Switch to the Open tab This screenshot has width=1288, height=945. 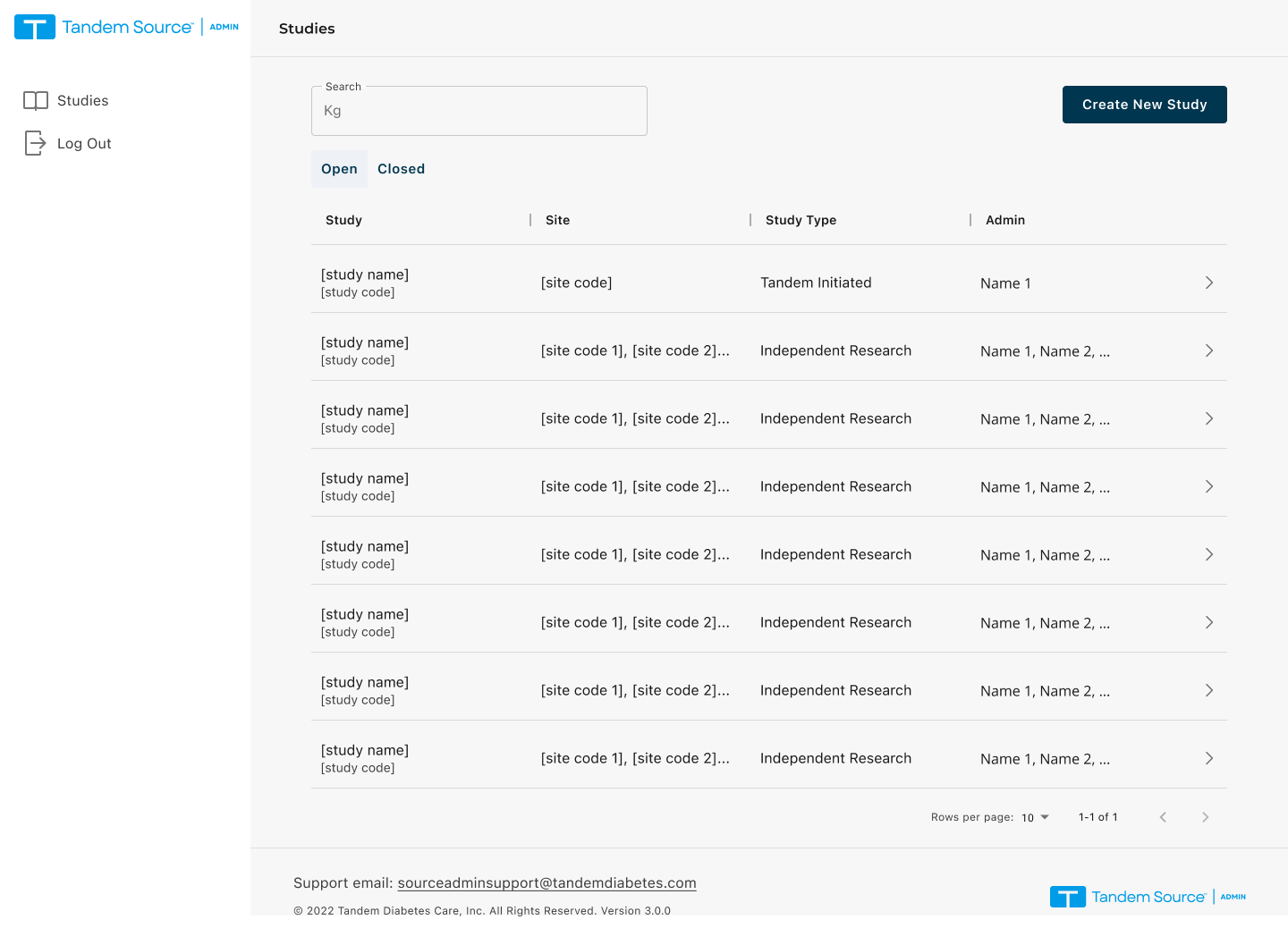coord(339,169)
